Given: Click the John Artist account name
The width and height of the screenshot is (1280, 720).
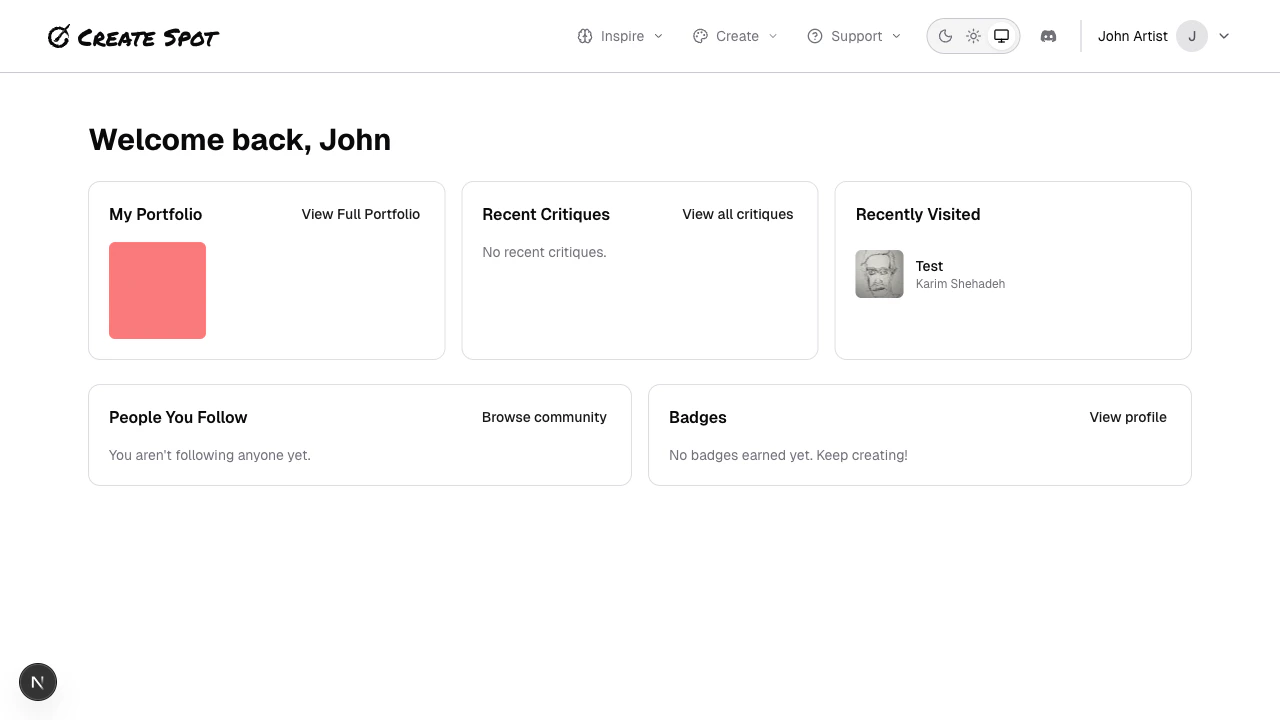Looking at the screenshot, I should 1133,36.
